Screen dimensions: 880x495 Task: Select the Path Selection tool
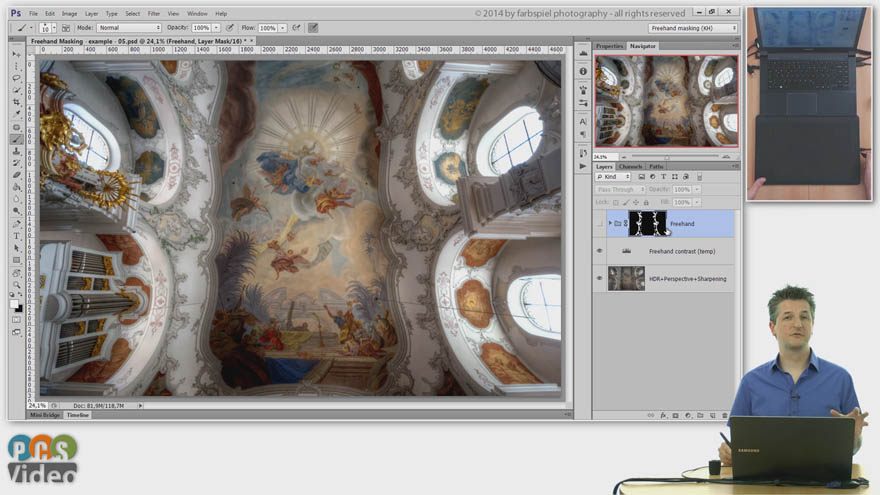pos(16,248)
